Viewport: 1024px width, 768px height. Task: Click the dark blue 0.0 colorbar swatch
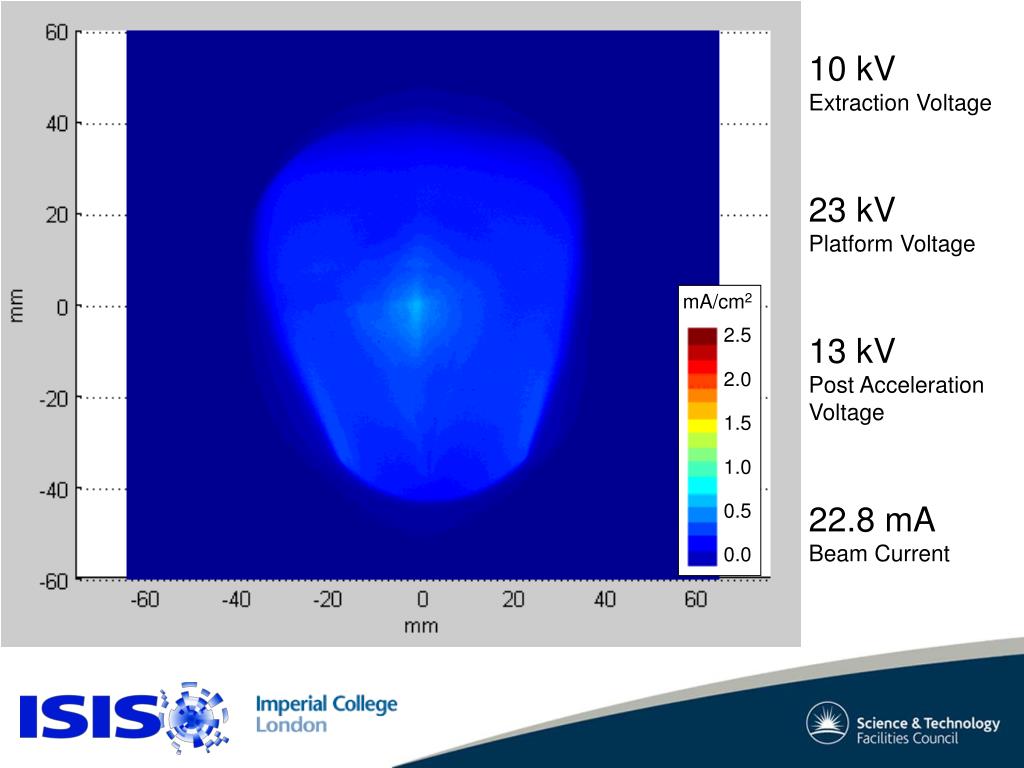(702, 557)
